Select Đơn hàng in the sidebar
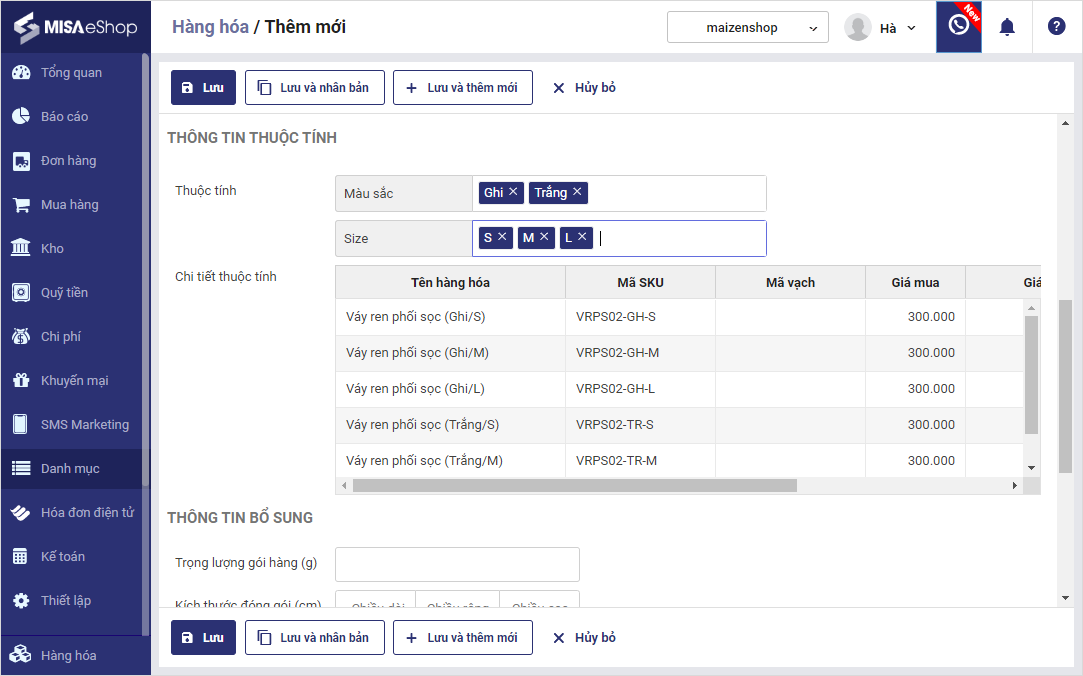1083x676 pixels. point(68,161)
